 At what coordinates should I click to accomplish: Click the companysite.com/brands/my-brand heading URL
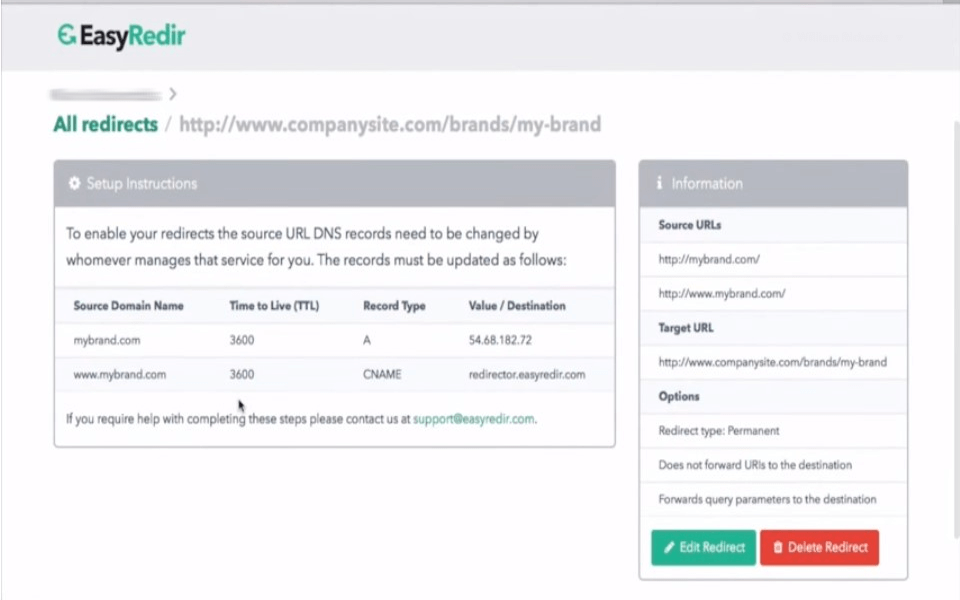(390, 124)
